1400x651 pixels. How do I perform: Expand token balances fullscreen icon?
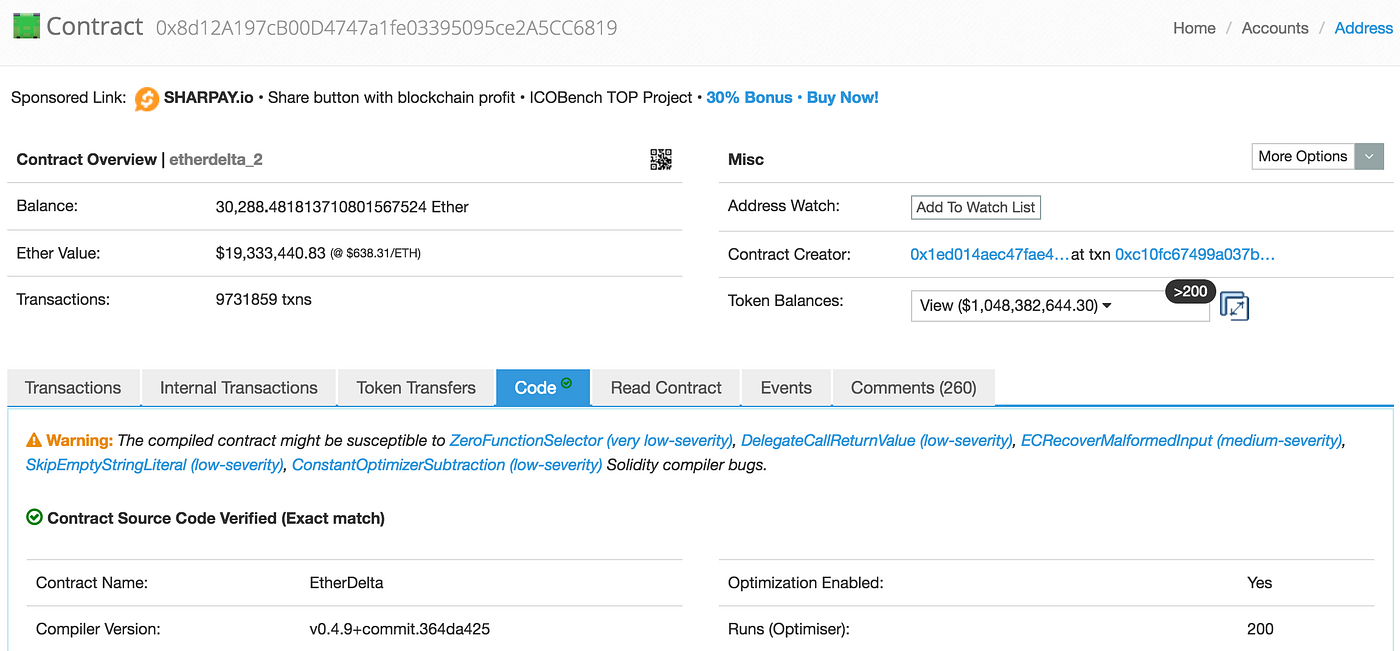coord(1235,306)
